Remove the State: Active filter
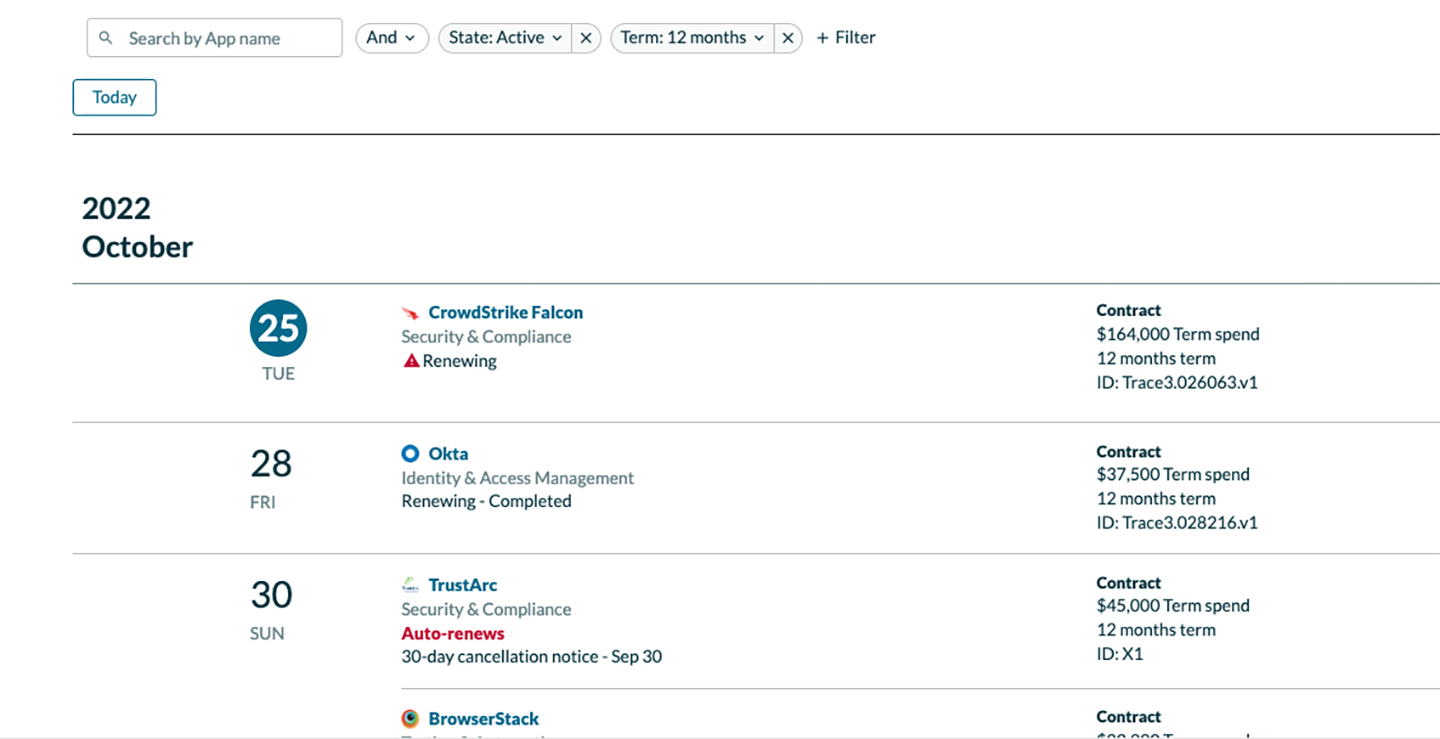Viewport: 1440px width, 739px height. (x=586, y=38)
